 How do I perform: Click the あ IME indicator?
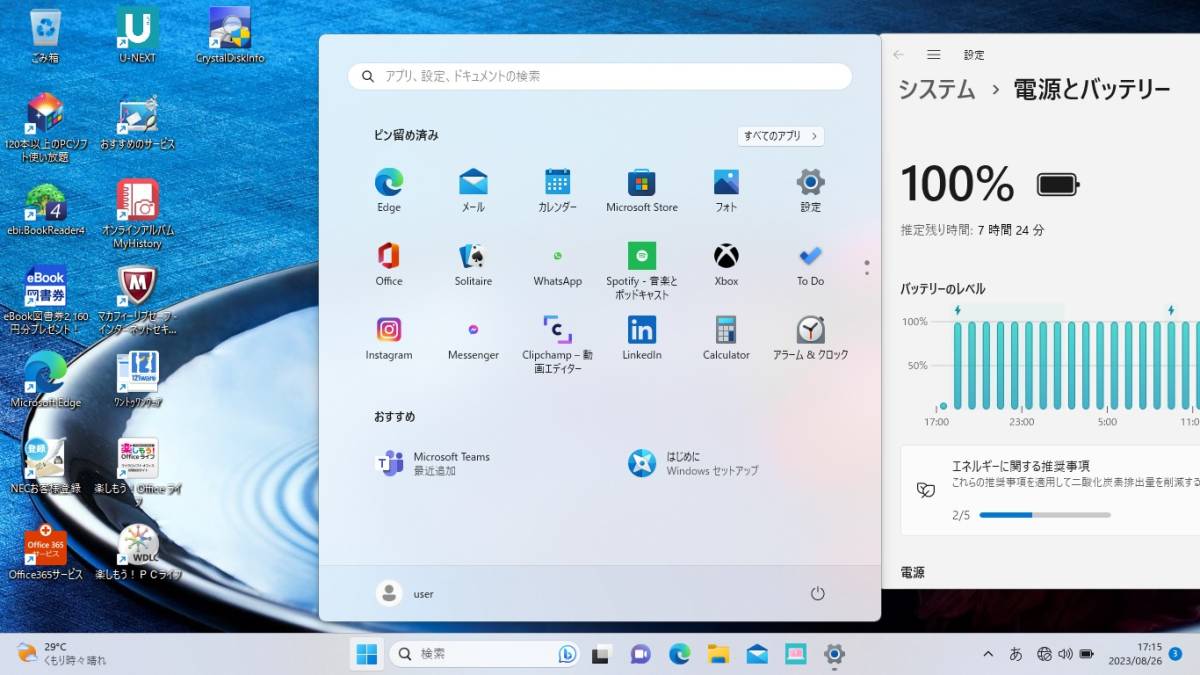[x=1016, y=654]
